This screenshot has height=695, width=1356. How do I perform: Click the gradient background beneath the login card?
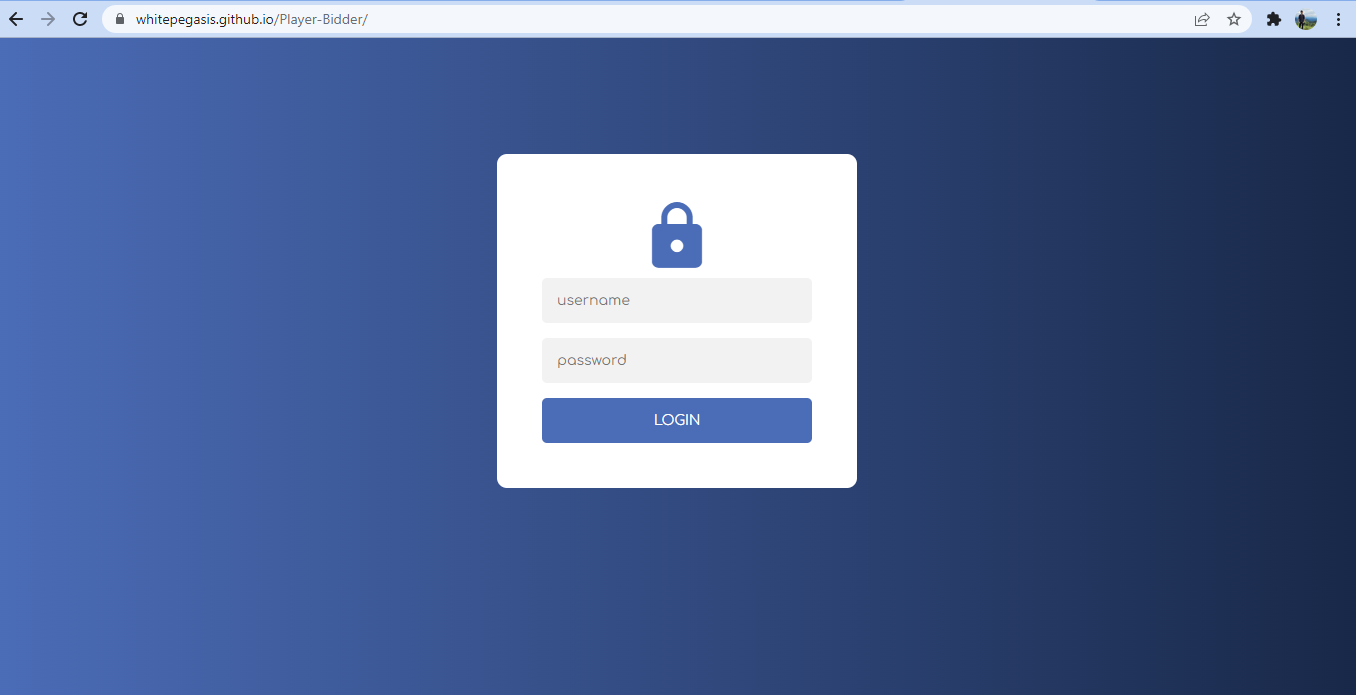tap(677, 590)
